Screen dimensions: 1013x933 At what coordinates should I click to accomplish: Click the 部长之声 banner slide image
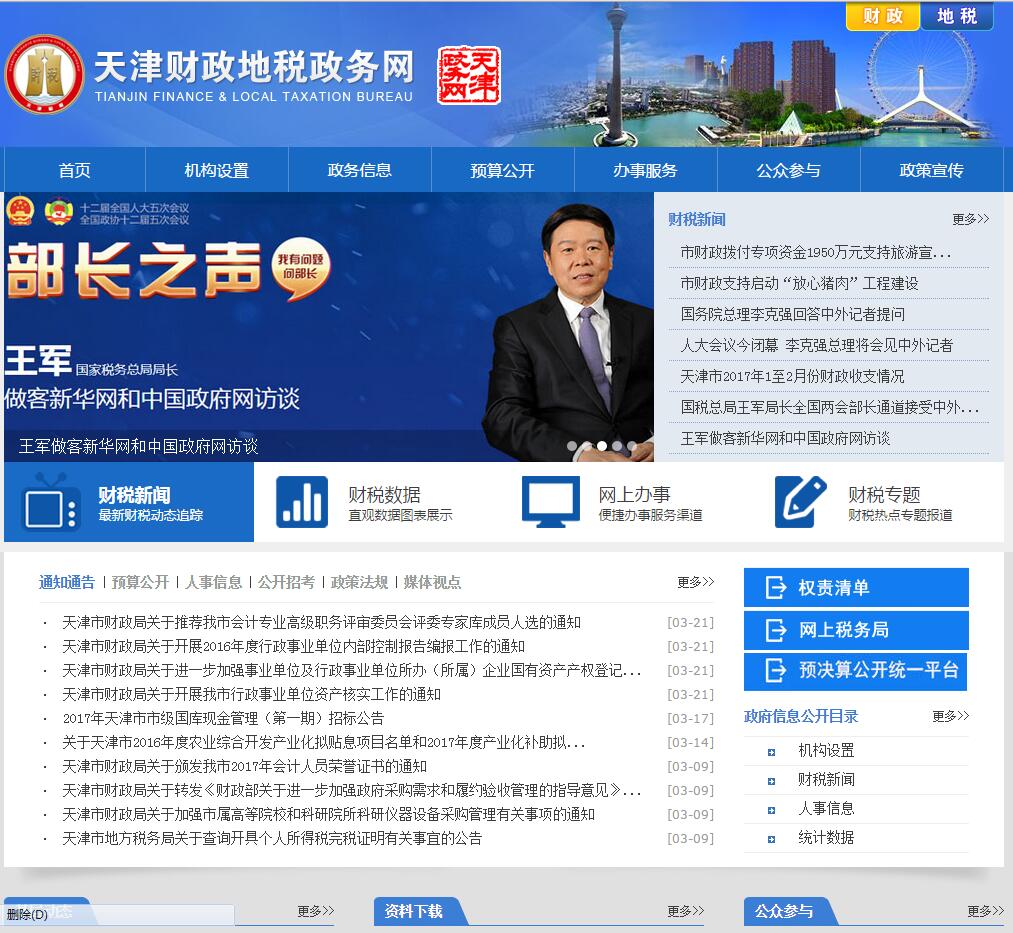coord(329,326)
